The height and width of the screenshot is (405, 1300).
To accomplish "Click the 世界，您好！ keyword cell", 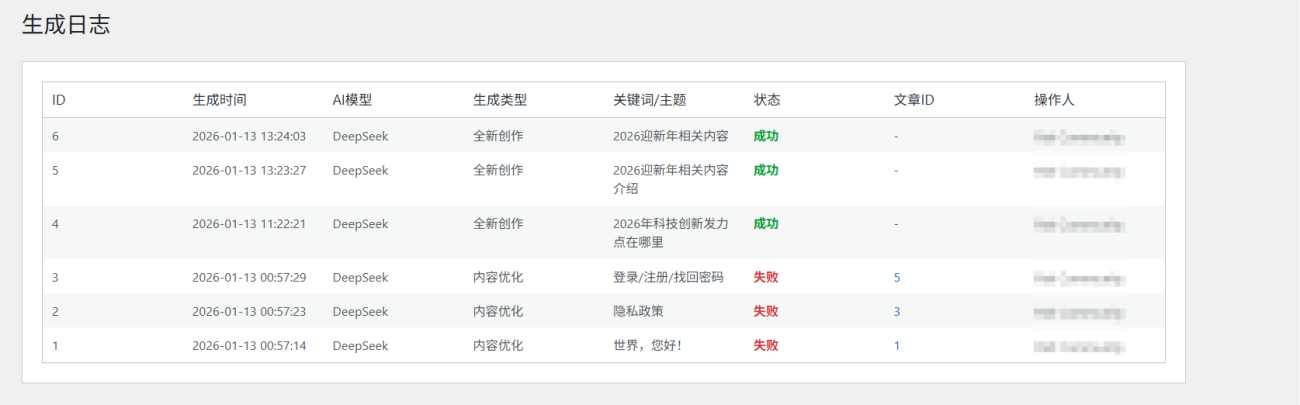I will (647, 345).
